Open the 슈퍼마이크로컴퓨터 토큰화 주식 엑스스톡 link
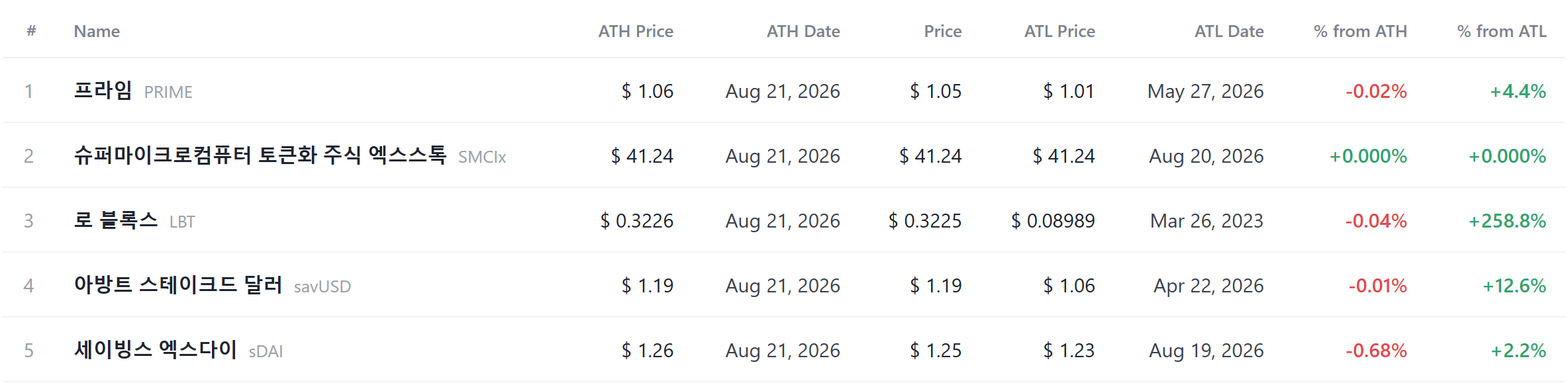 (x=260, y=155)
